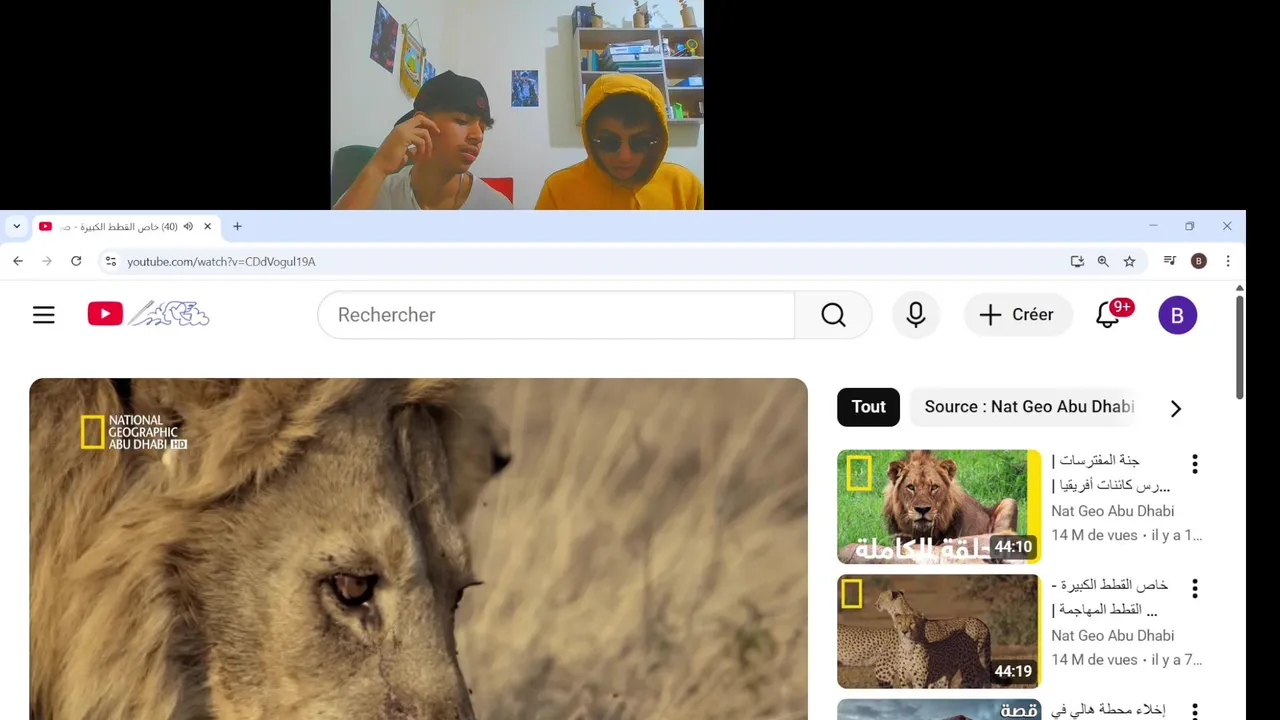This screenshot has height=720, width=1280.
Task: Click "14 M de vues" under خاص القطط الكبيرة
Action: (x=1094, y=660)
